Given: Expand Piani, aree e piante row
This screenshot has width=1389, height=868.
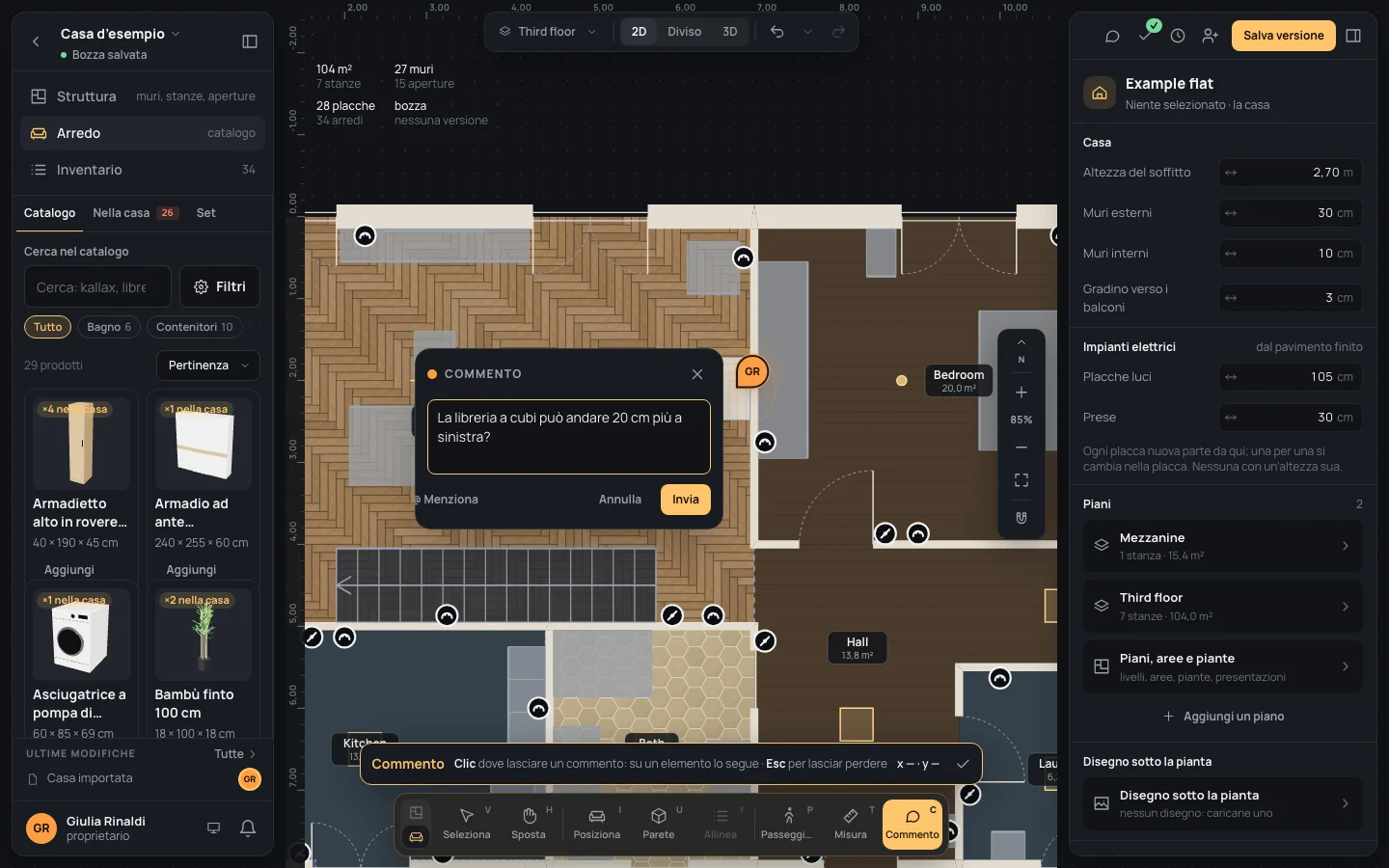Looking at the screenshot, I should [x=1223, y=666].
